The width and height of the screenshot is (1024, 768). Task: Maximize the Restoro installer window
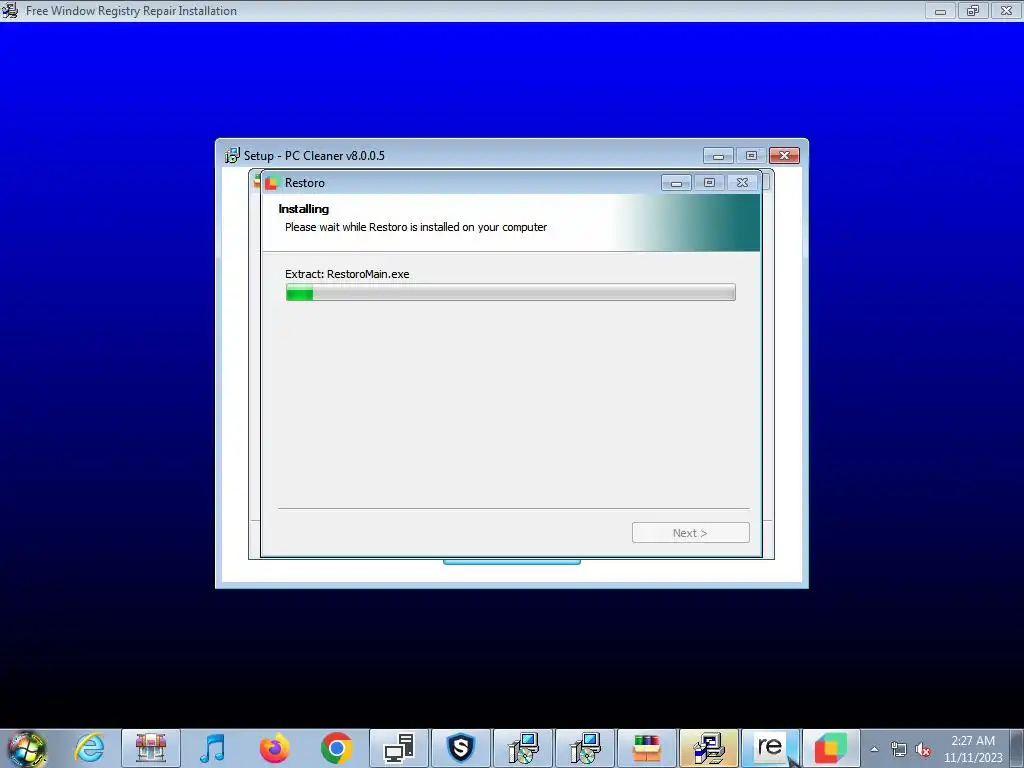[x=709, y=183]
